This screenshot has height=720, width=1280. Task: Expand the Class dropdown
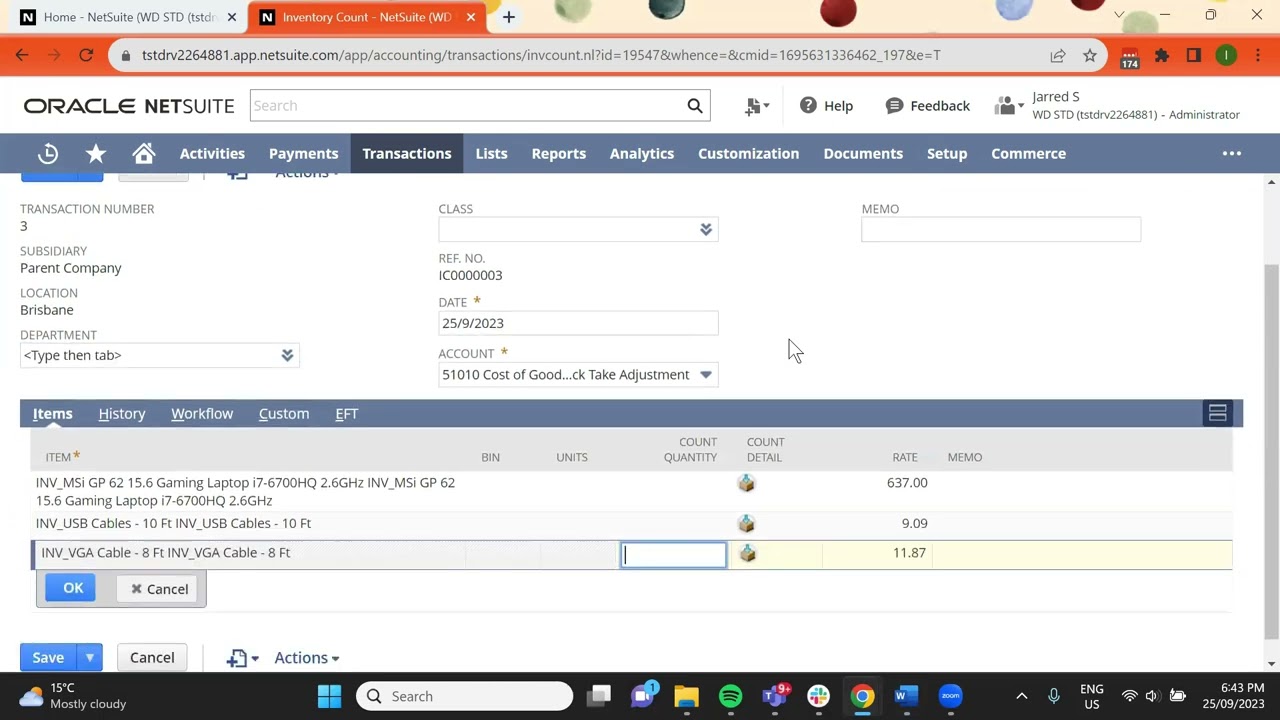coord(706,229)
